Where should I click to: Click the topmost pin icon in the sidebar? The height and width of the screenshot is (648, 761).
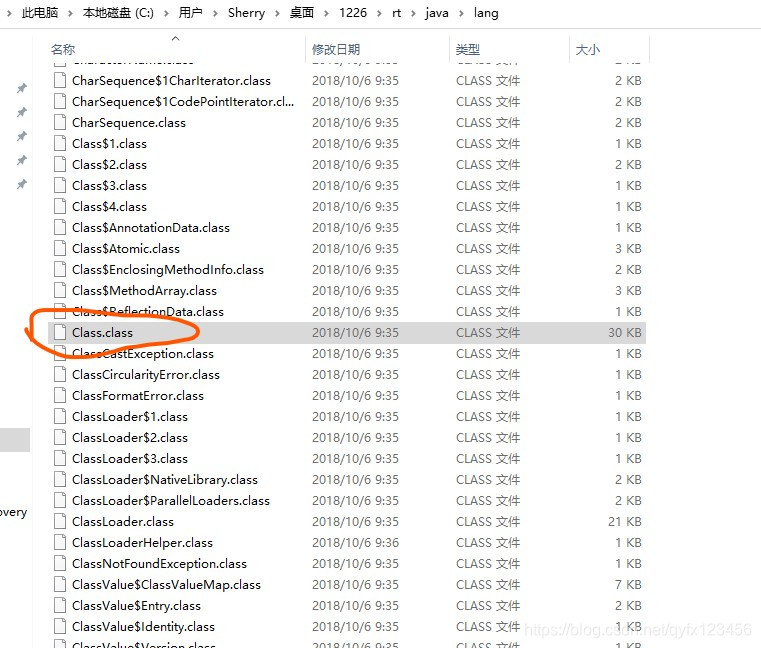point(21,88)
